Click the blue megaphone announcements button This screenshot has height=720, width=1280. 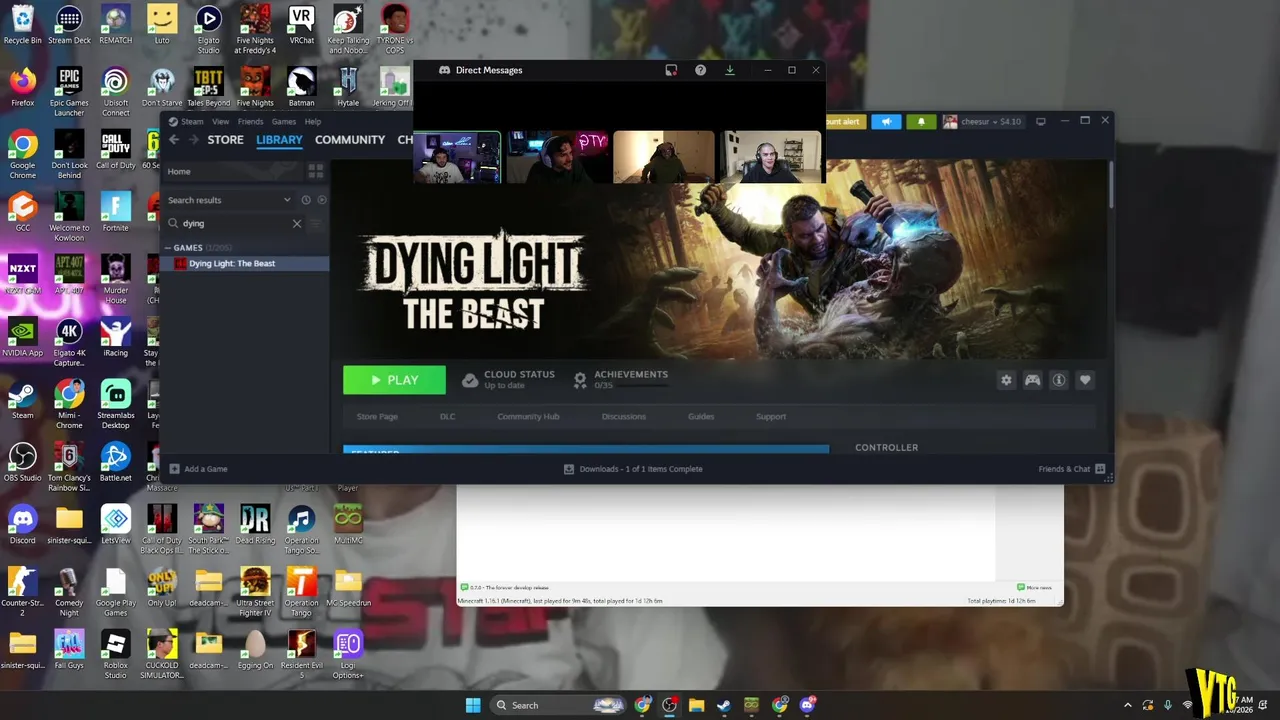pos(886,122)
